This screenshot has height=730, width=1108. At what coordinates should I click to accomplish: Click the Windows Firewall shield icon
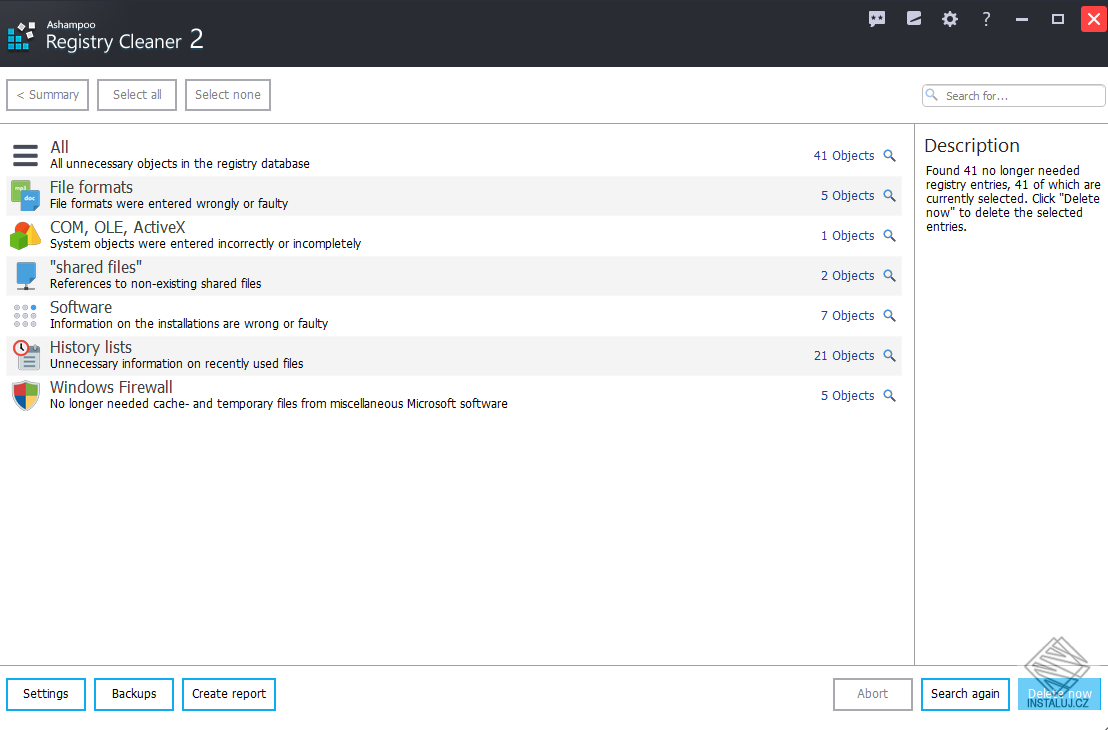pyautogui.click(x=24, y=395)
